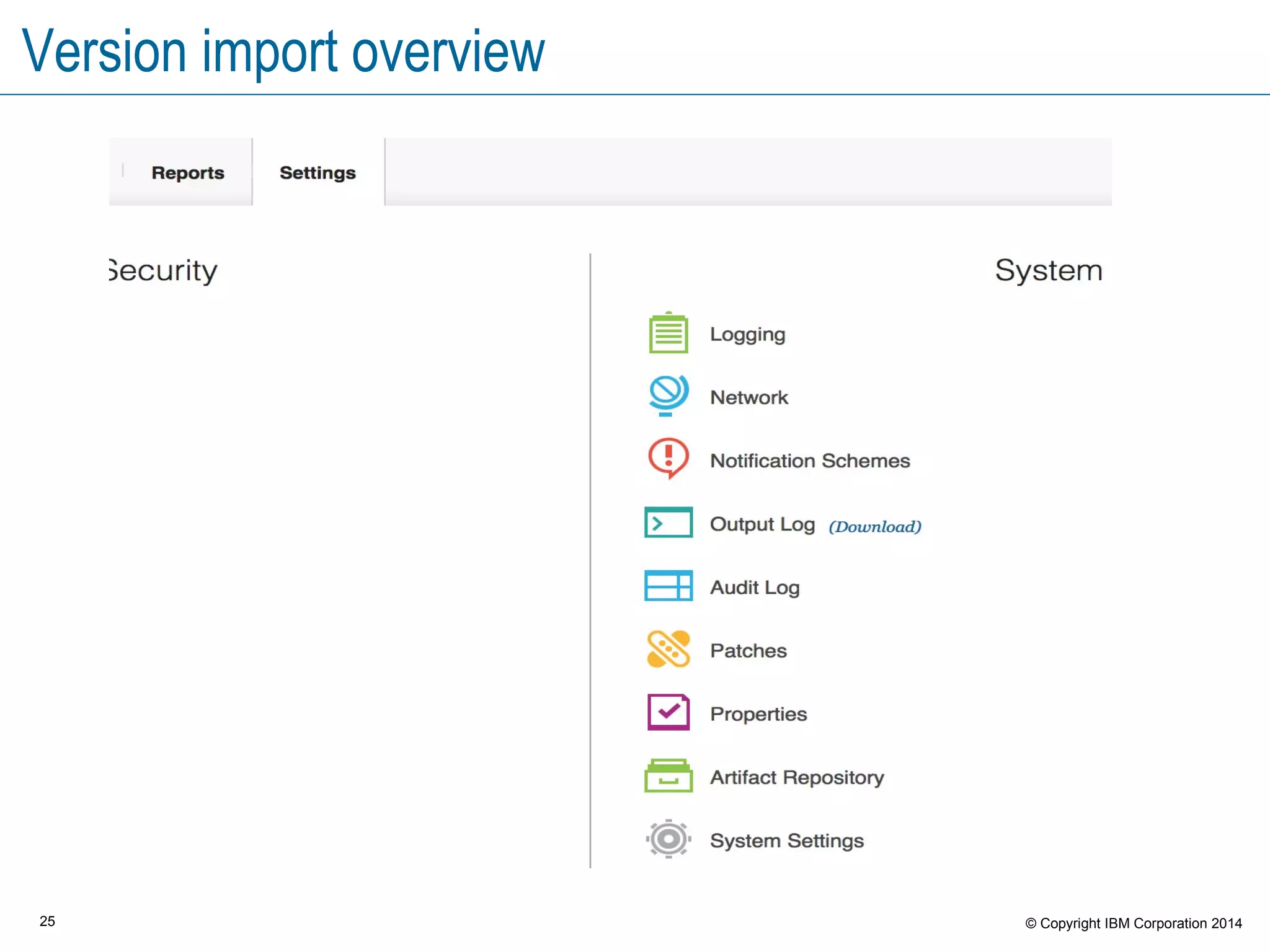Open the Patches page
Image resolution: width=1270 pixels, height=952 pixels.
point(748,651)
